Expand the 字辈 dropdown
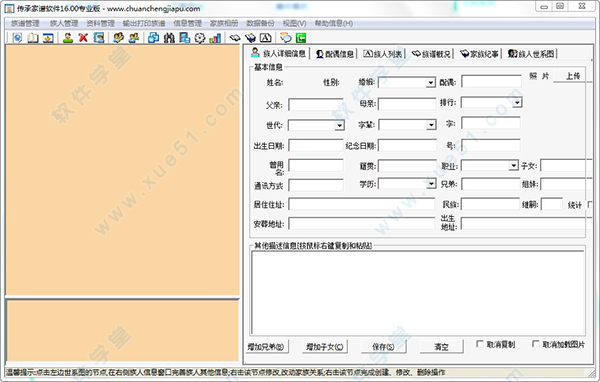Screen dimensions: 600x382 tap(431, 125)
